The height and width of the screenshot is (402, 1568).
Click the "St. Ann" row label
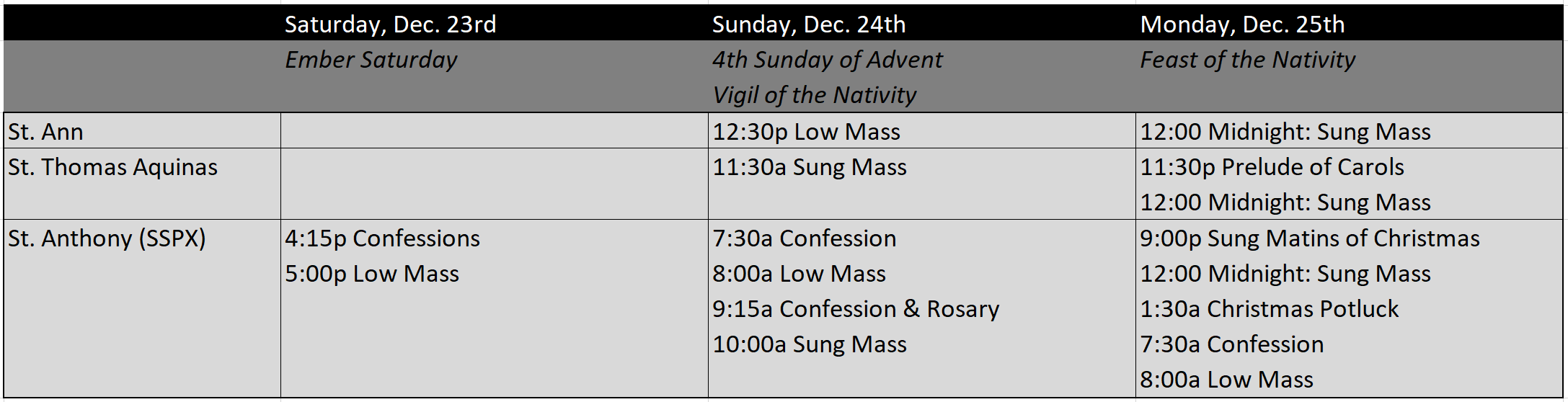click(x=46, y=132)
